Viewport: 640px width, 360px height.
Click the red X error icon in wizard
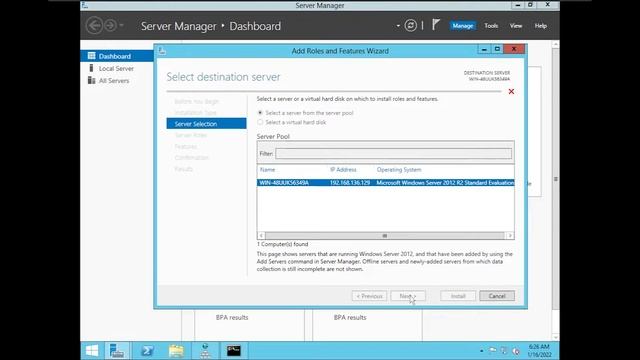[511, 91]
